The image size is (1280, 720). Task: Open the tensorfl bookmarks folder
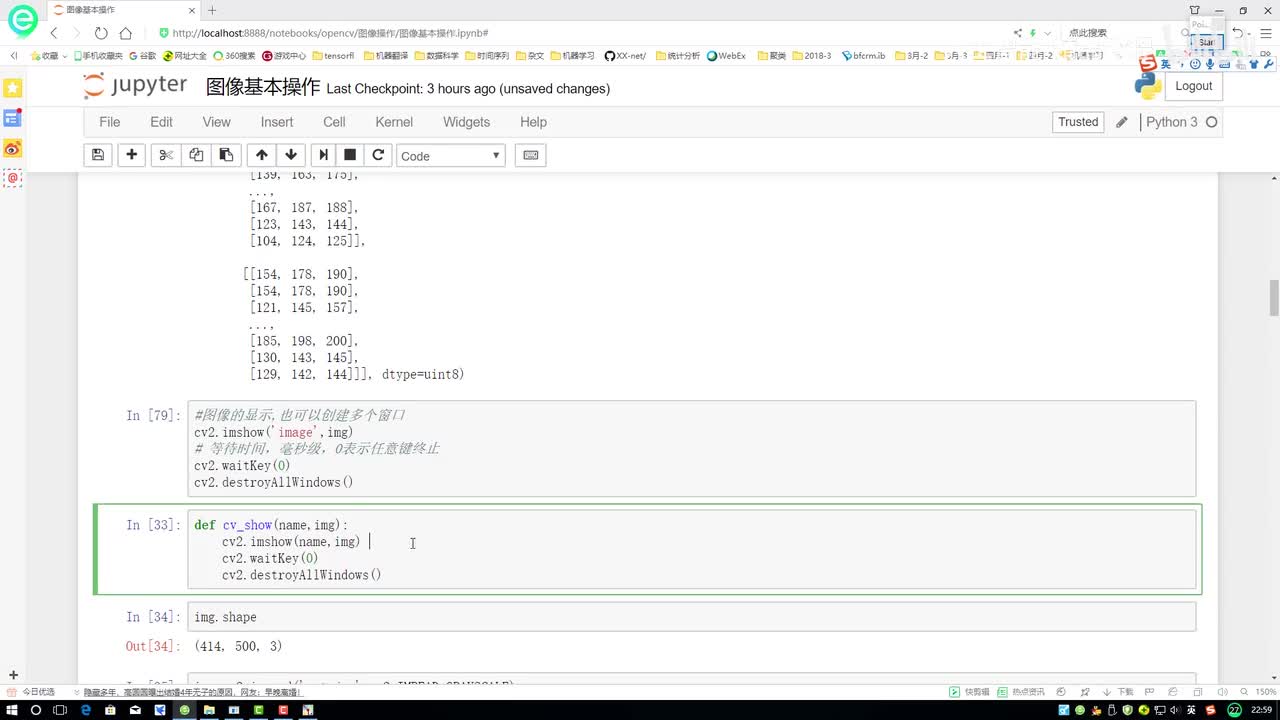tap(334, 56)
